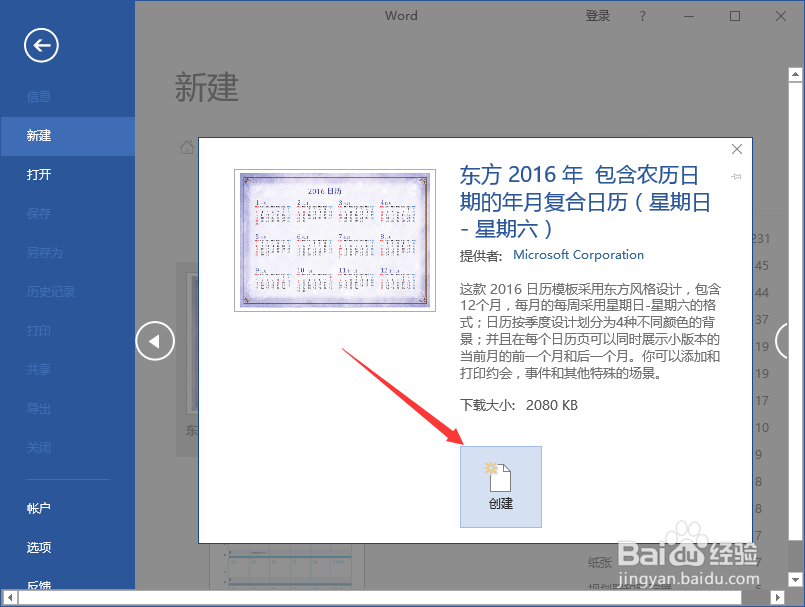Go to previous template with left arrow
The width and height of the screenshot is (805, 607).
click(x=155, y=341)
